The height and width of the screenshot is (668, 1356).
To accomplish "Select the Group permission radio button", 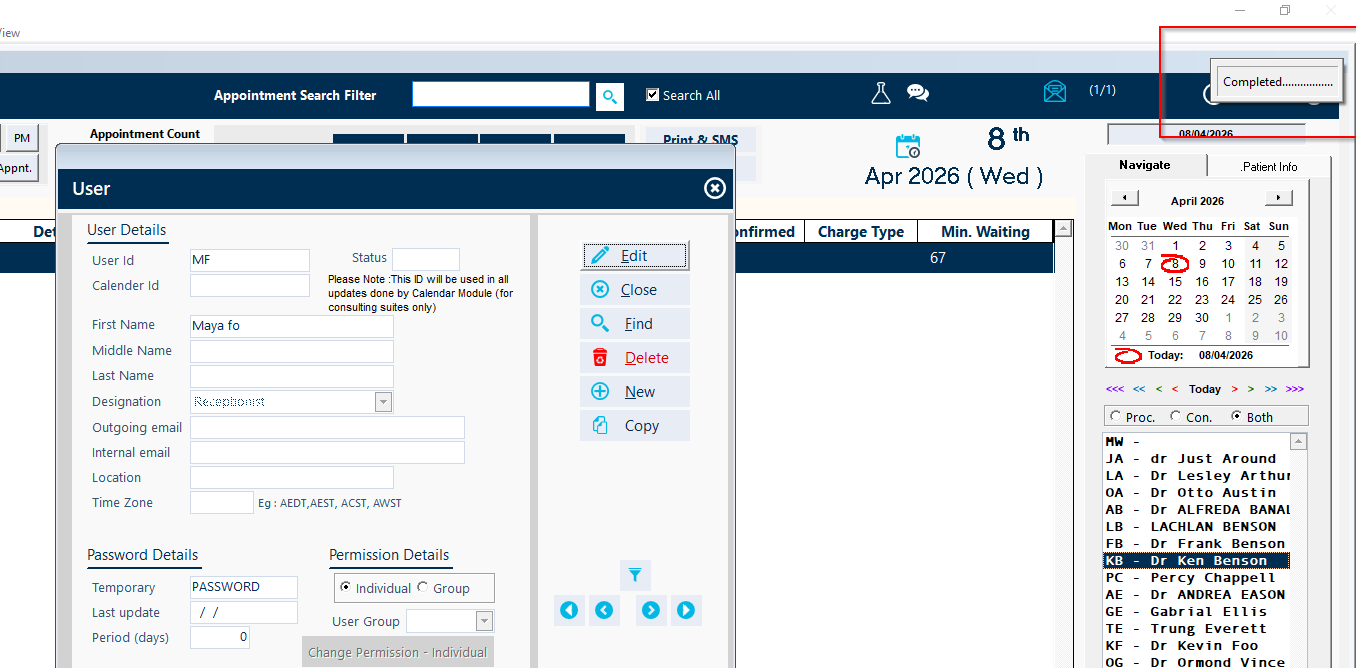I will click(423, 588).
